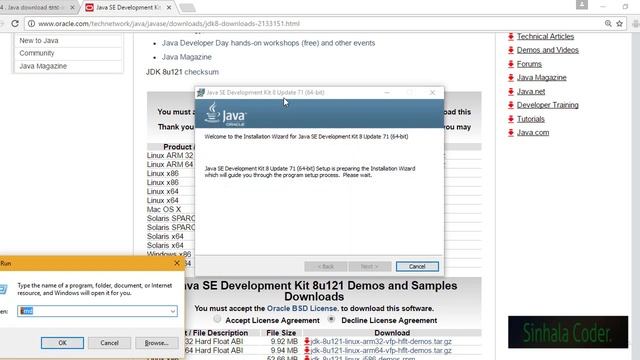Close the Java SE Development Kit browser tab
The image size is (640, 360).
point(169,7)
